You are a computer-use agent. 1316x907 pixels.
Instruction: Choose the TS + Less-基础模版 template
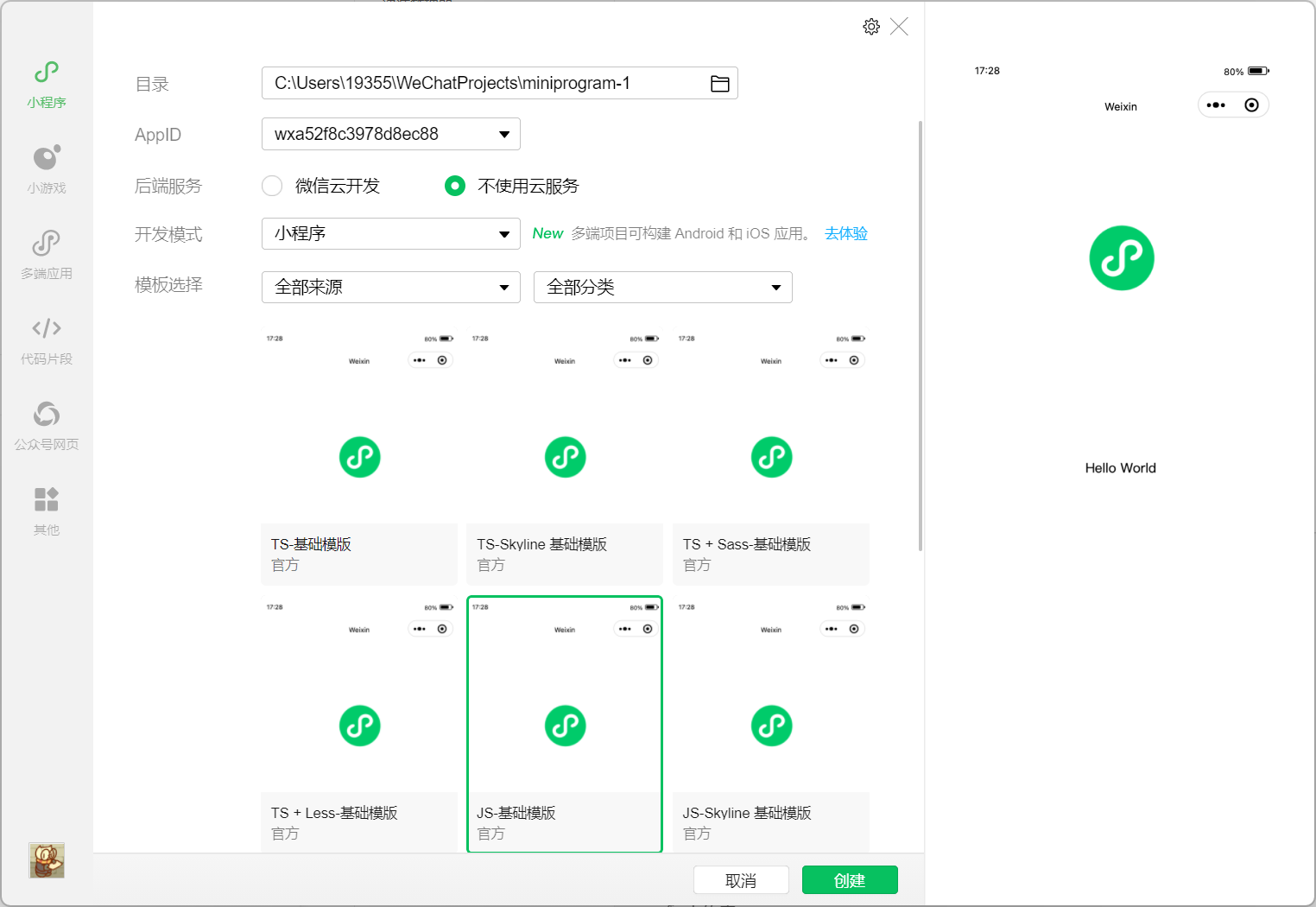point(359,725)
